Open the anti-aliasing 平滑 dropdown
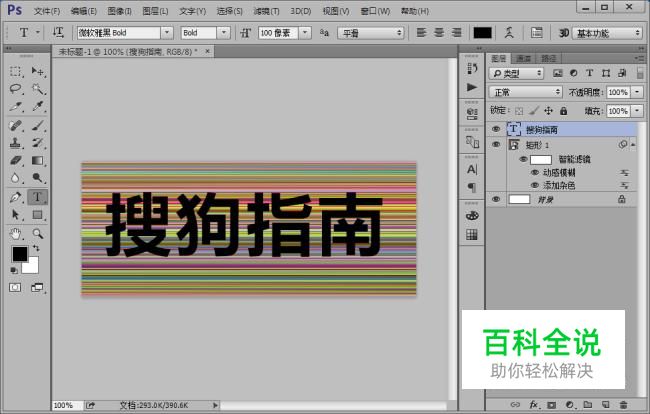 (371, 33)
